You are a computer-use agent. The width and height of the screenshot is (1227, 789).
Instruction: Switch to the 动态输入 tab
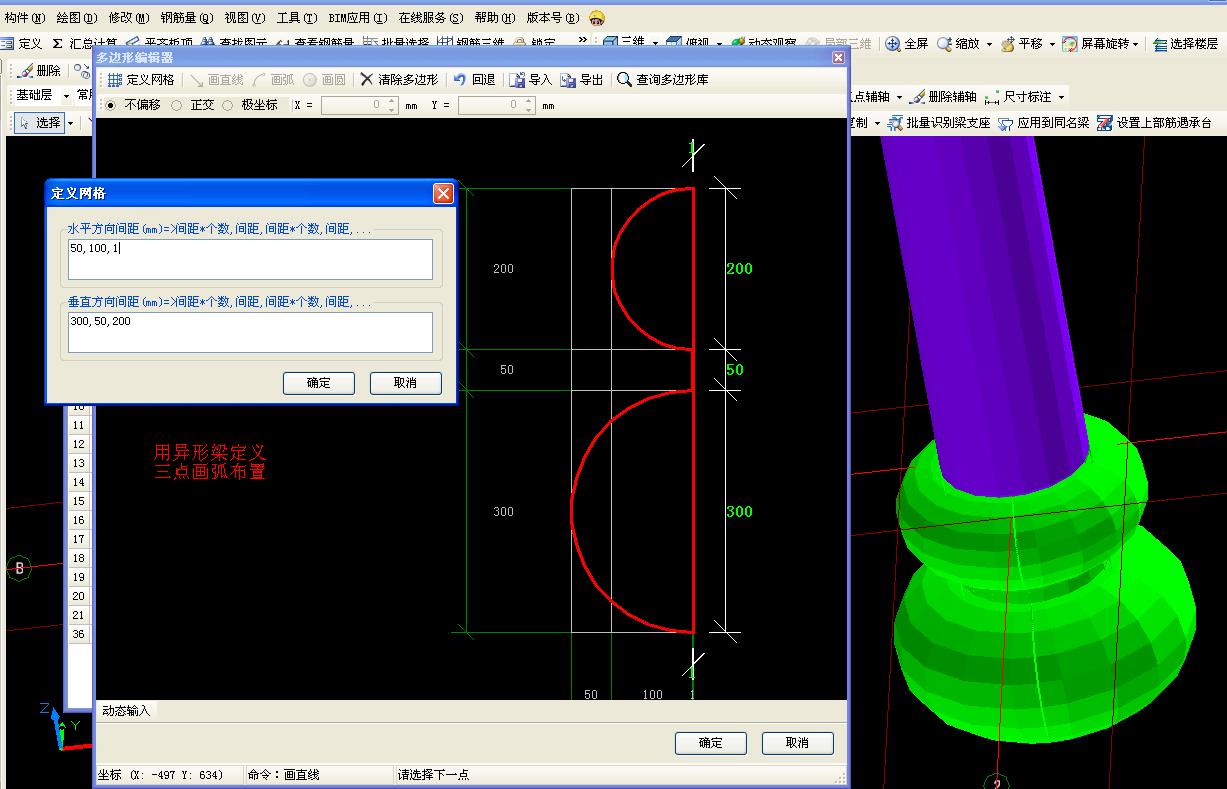[126, 711]
